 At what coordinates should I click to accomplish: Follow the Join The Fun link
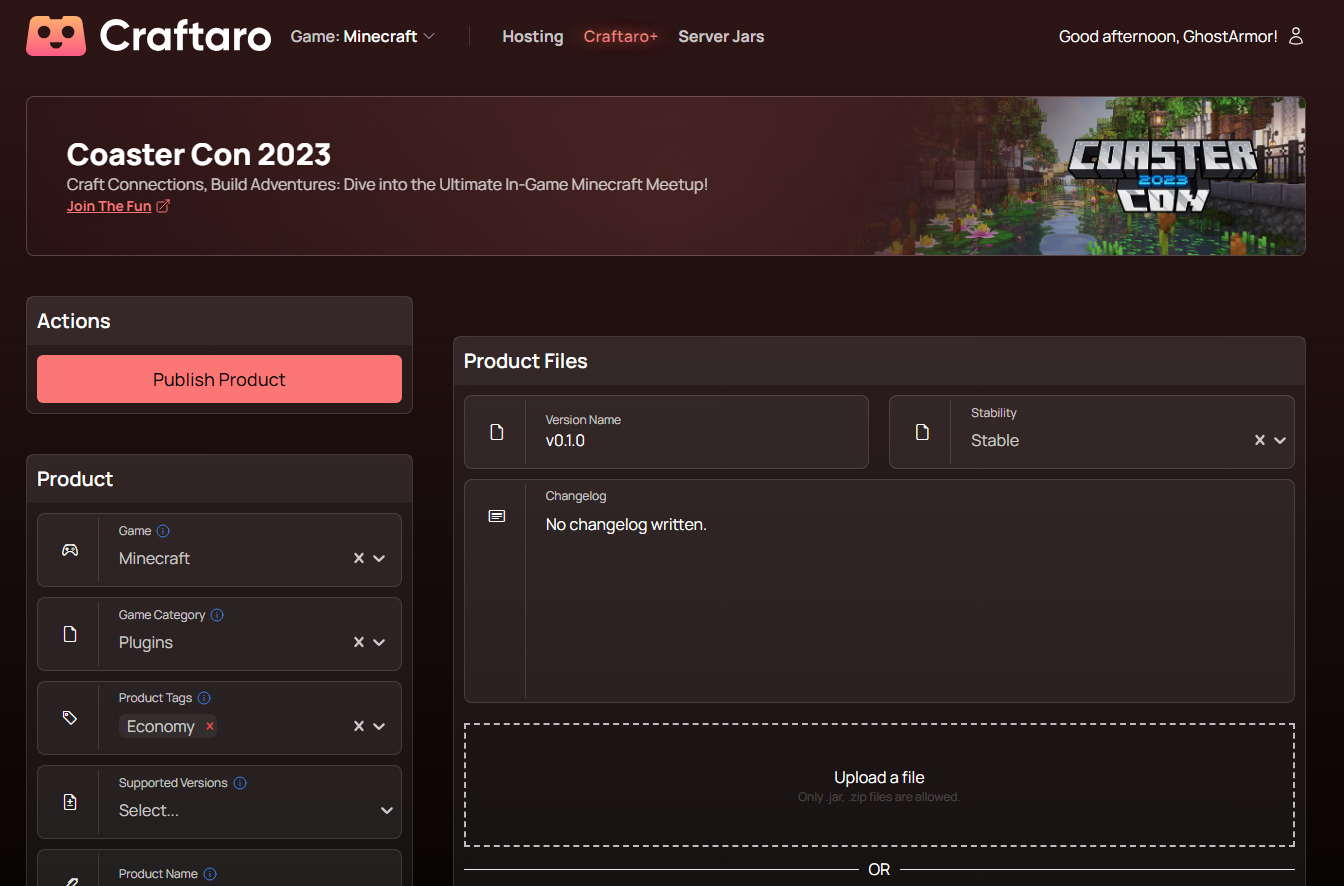point(109,206)
